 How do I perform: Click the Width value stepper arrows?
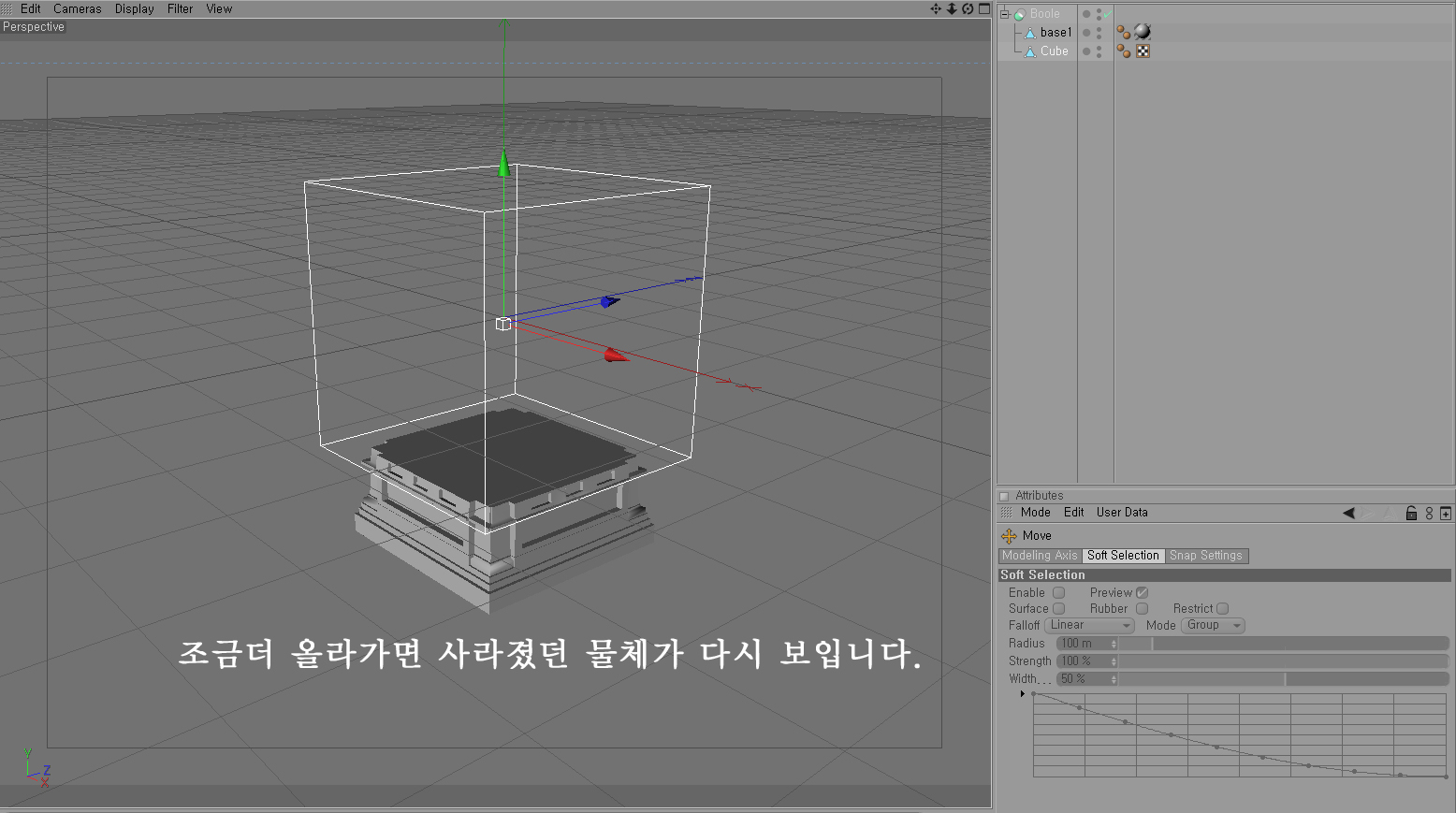coord(1114,679)
